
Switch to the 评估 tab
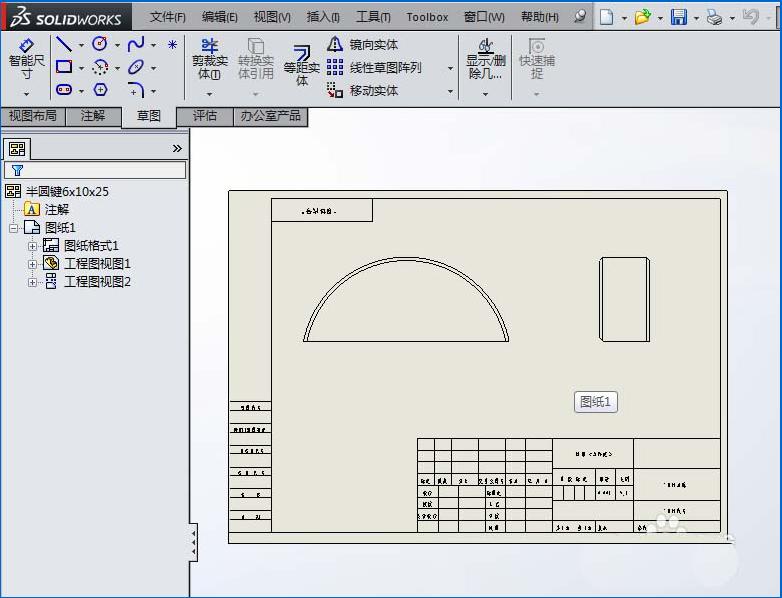[x=204, y=116]
